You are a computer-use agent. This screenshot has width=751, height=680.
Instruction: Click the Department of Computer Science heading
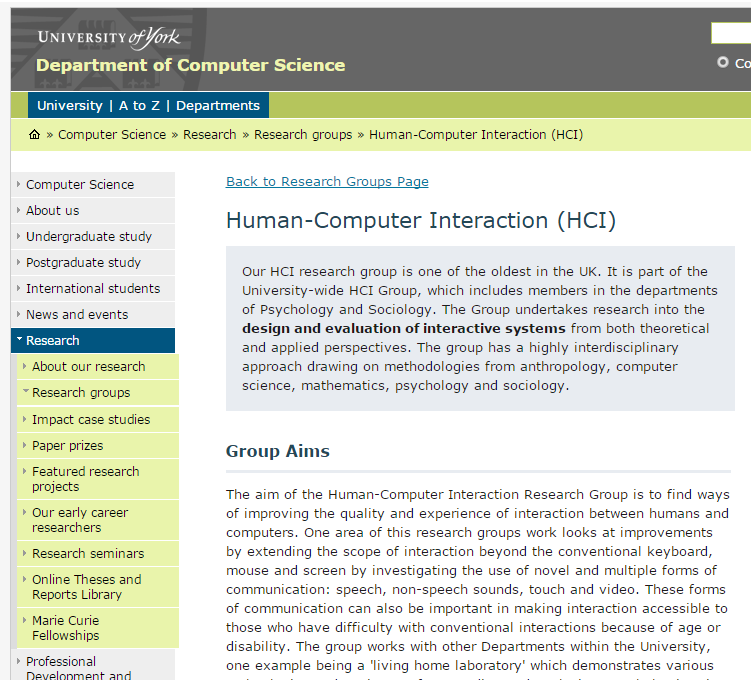(x=191, y=65)
